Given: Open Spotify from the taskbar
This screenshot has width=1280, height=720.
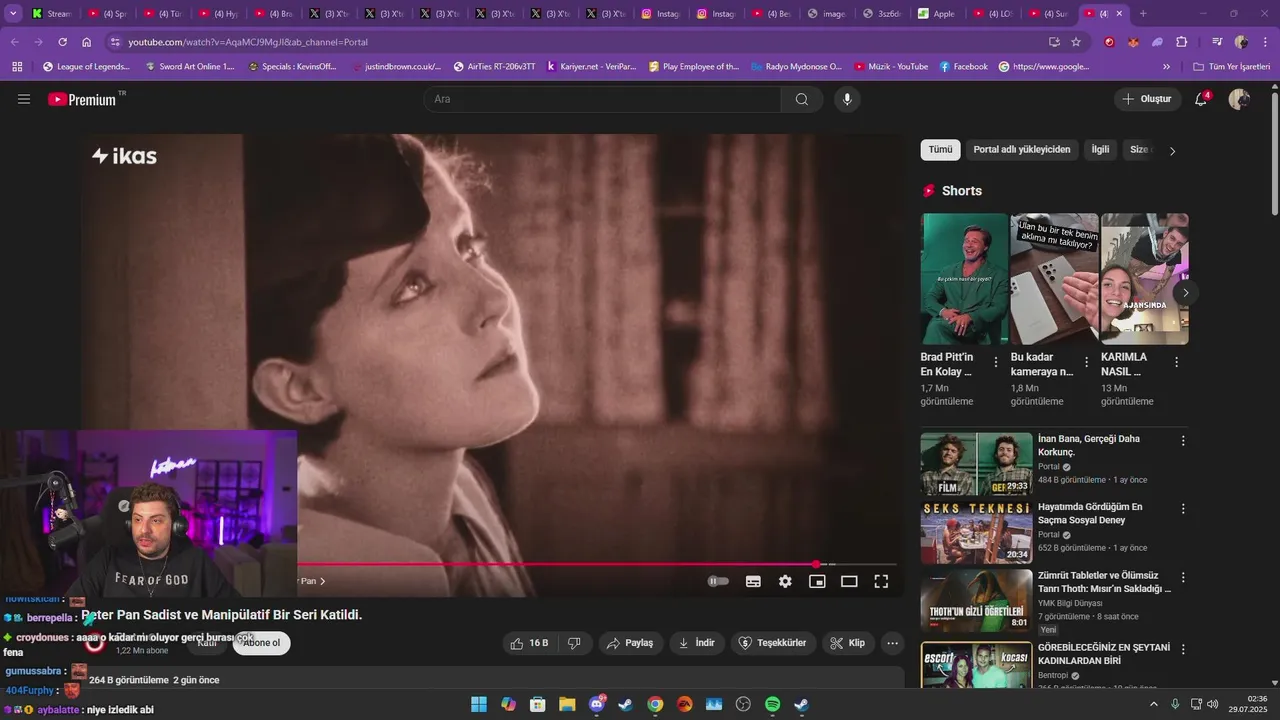Looking at the screenshot, I should [772, 704].
